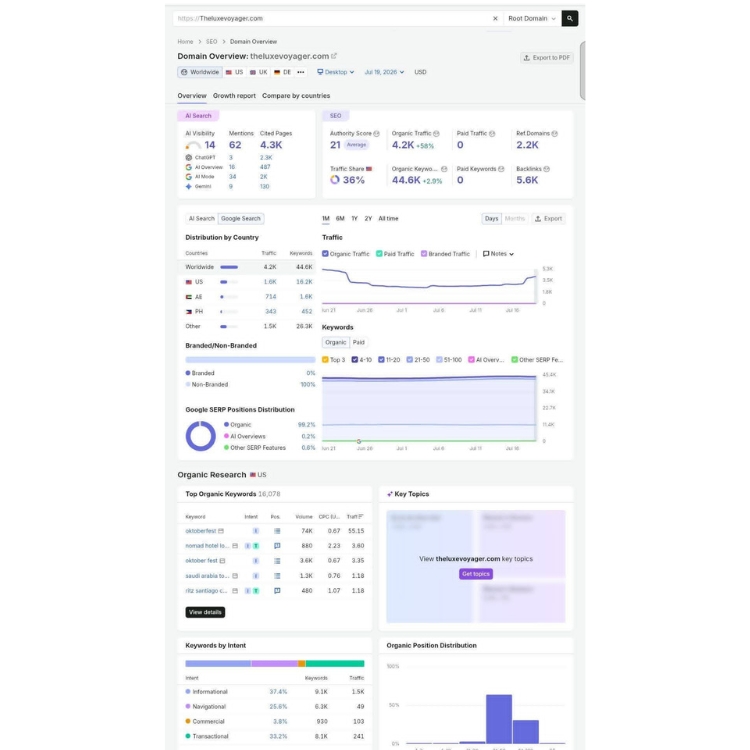750x750 pixels.
Task: Toggle the AI Overviews keywords checkbox
Action: click(471, 360)
